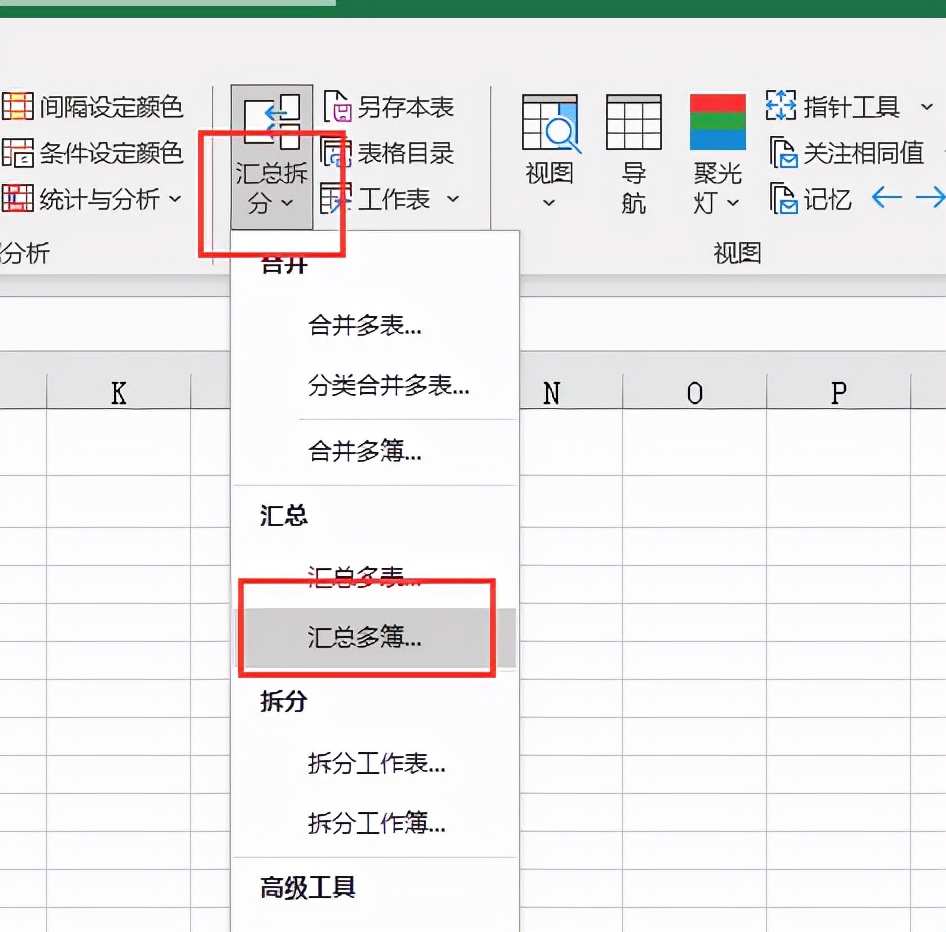Screen dimensions: 946x932
Task: Click 另存本表 in the ribbon
Action: tap(389, 107)
